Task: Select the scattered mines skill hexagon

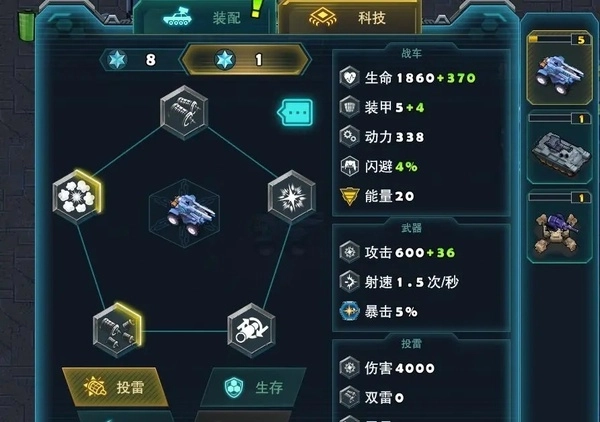Action: pos(117,330)
